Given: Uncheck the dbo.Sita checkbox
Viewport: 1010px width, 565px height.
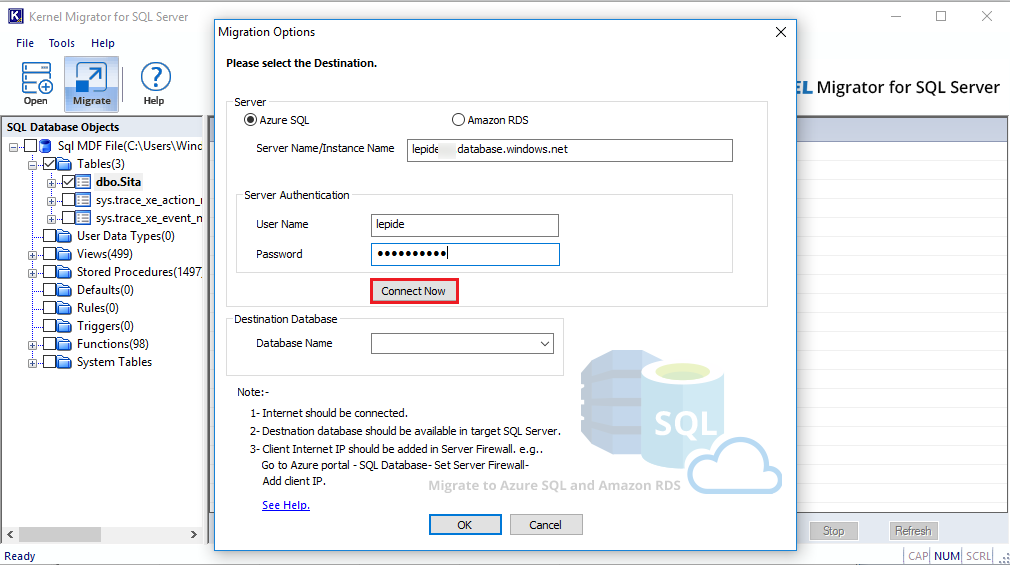Looking at the screenshot, I should click(x=68, y=182).
